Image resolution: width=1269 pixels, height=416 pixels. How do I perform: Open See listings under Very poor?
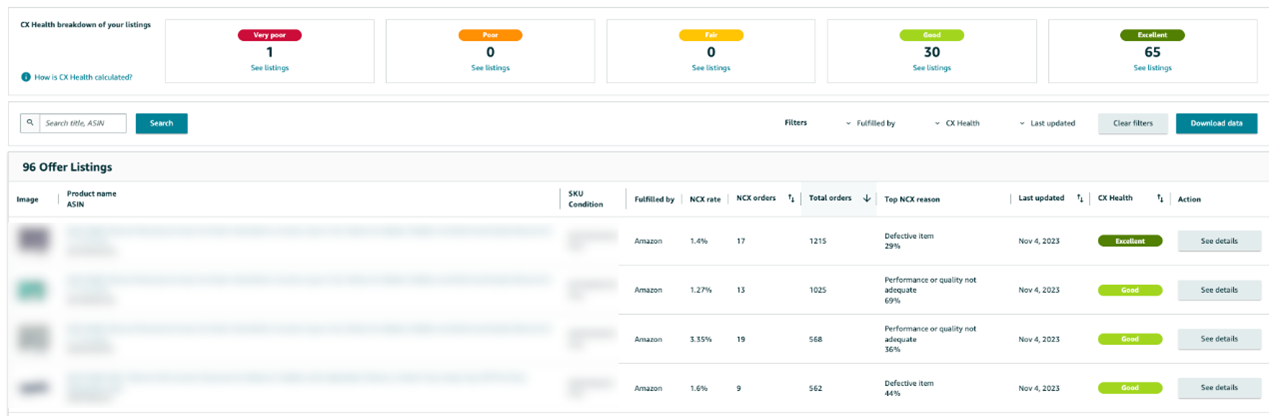tap(269, 68)
